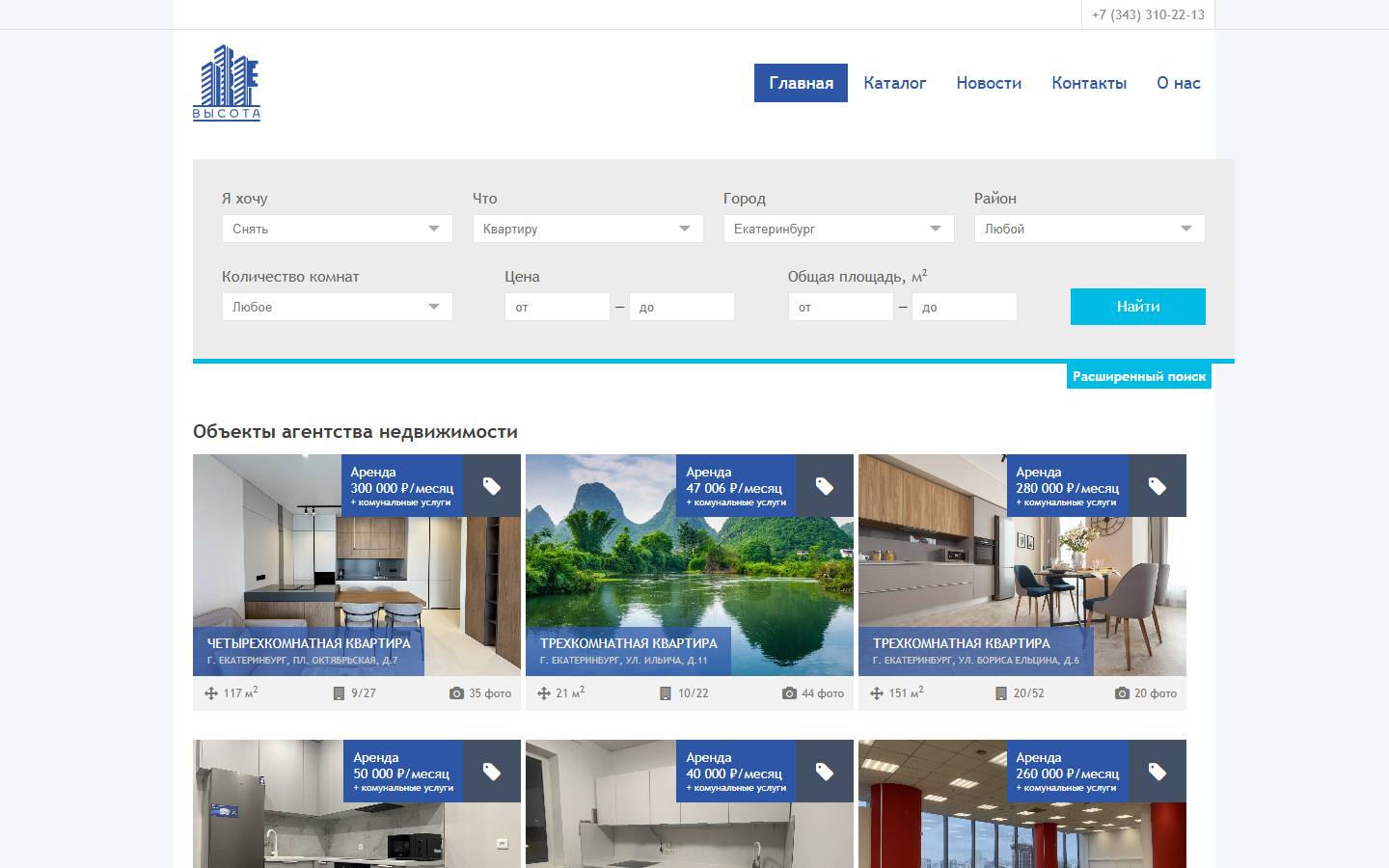Focus the Цена 'до' input field

pyautogui.click(x=682, y=307)
